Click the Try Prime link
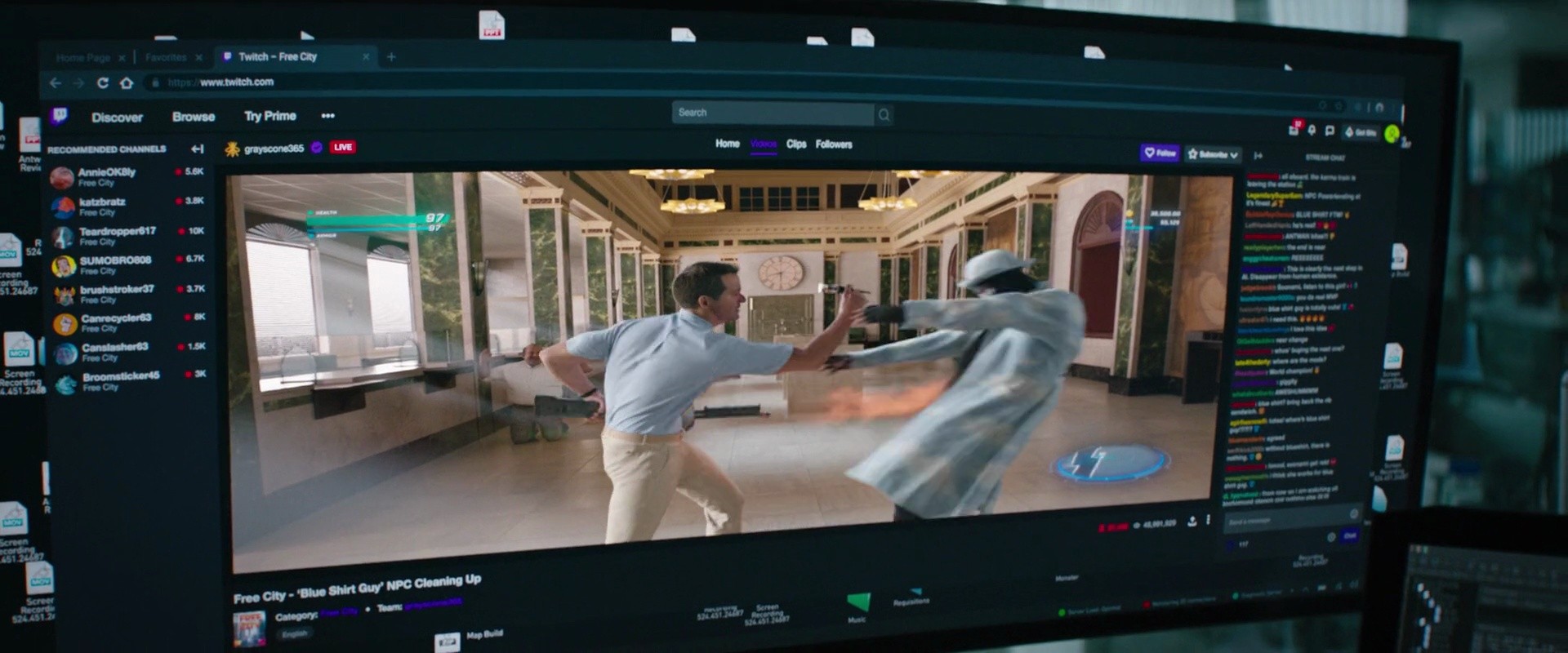The image size is (1568, 653). (270, 116)
